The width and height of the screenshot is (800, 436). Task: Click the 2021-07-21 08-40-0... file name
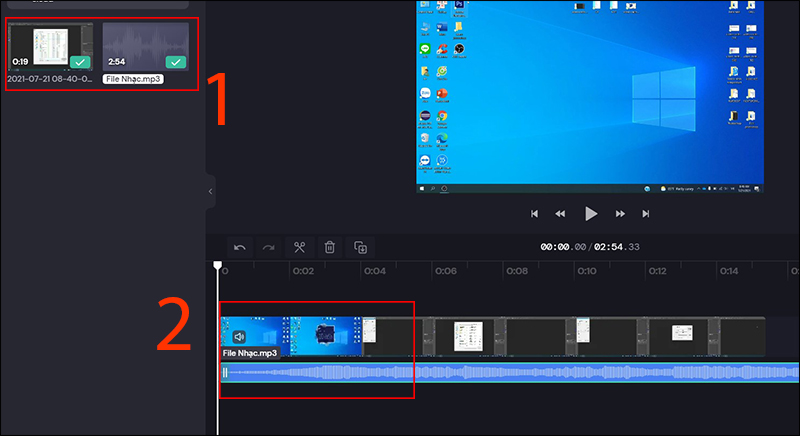49,79
